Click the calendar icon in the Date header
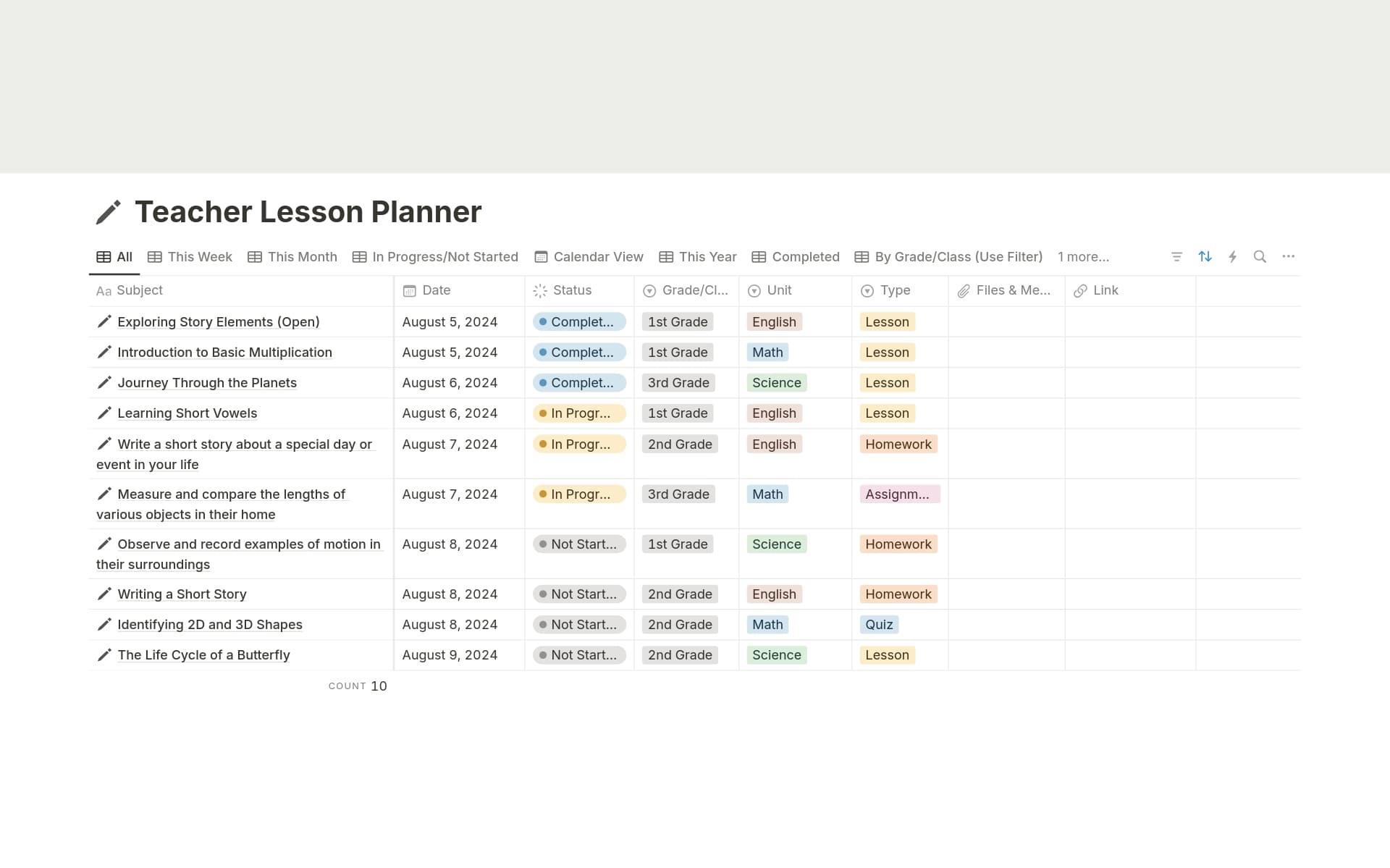 [x=410, y=290]
